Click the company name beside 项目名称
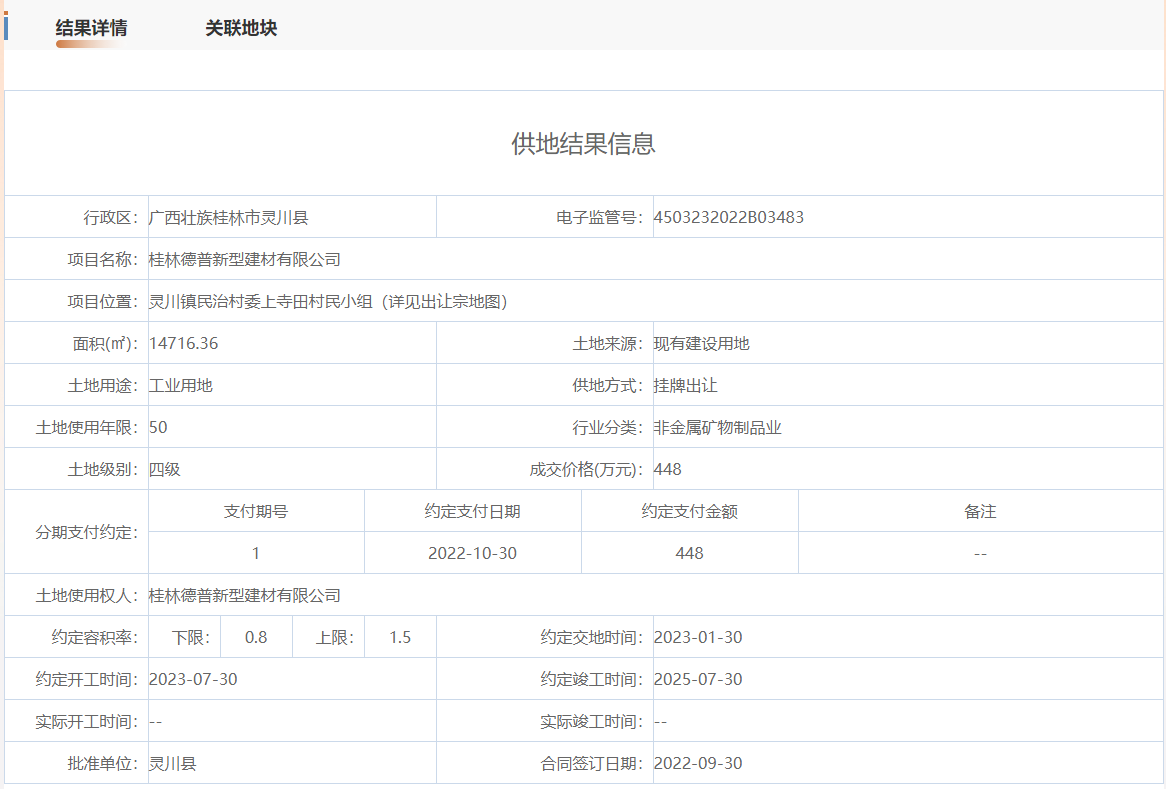Screen dimensions: 1166x789 (245, 260)
